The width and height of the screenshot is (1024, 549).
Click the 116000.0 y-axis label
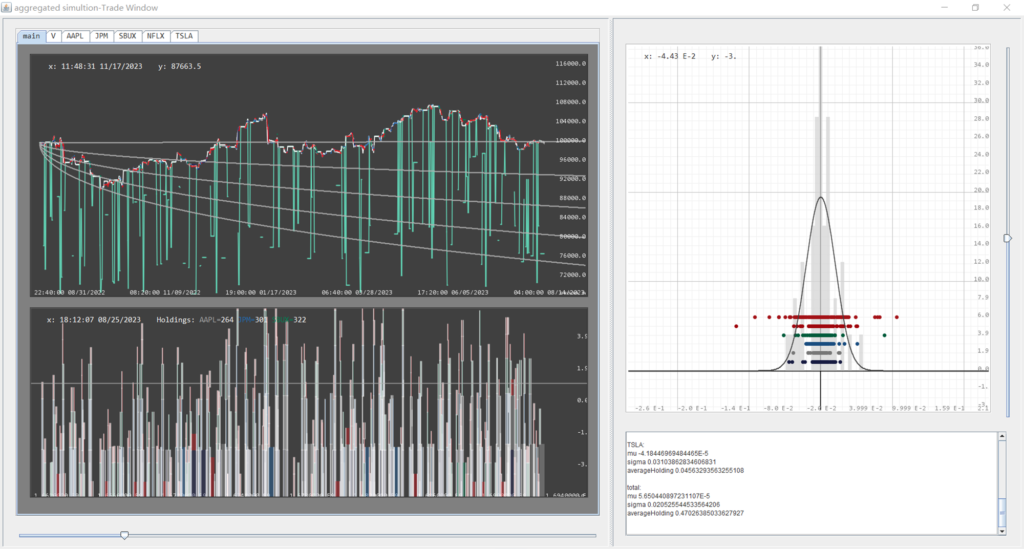pyautogui.click(x=571, y=64)
